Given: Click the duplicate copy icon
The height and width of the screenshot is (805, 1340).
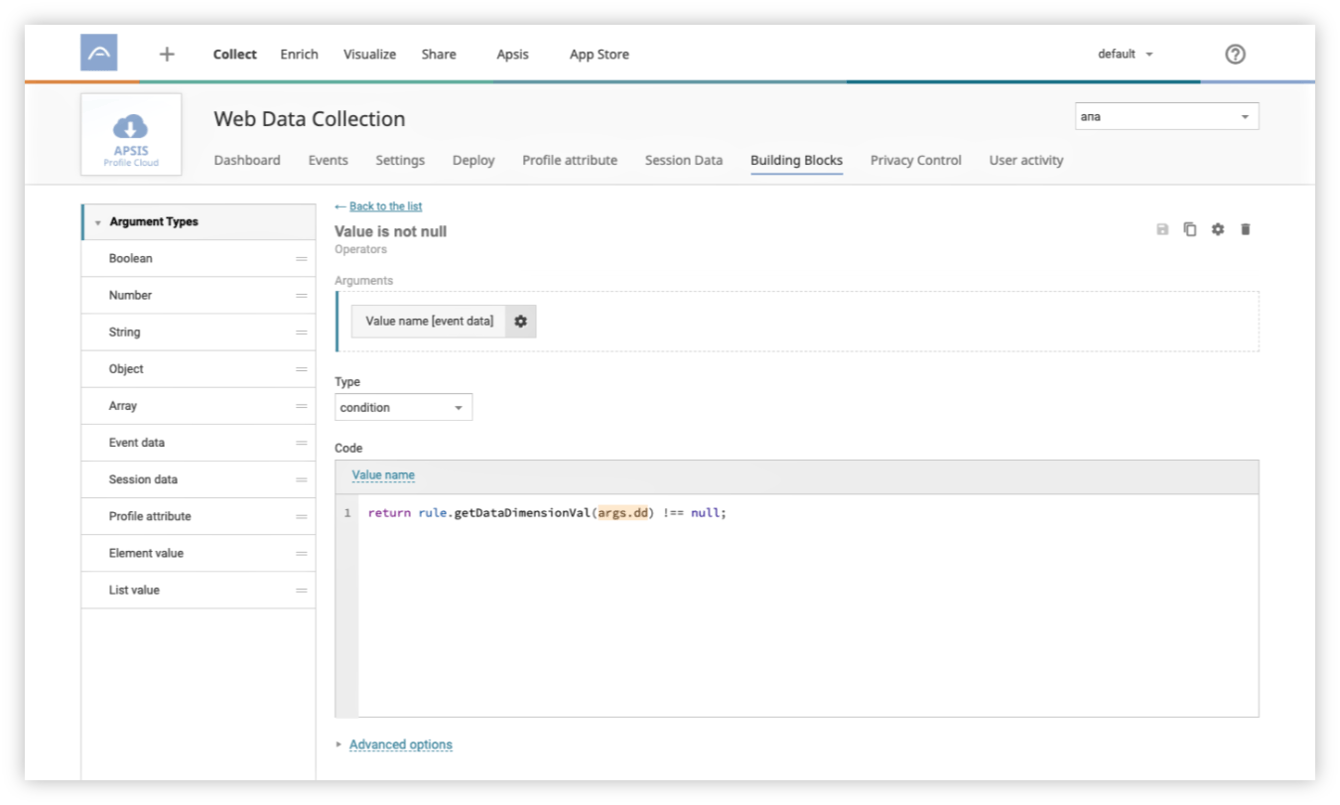Looking at the screenshot, I should click(1190, 230).
